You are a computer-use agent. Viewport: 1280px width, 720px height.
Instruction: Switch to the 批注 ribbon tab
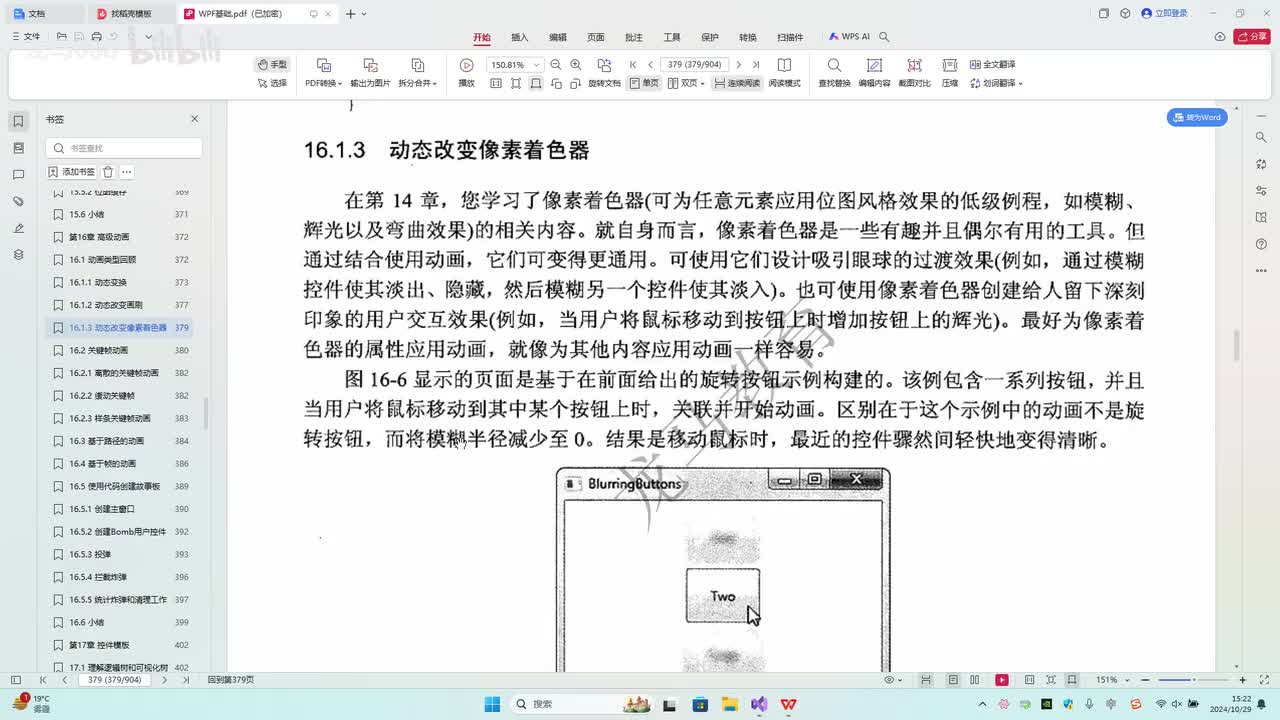click(634, 37)
